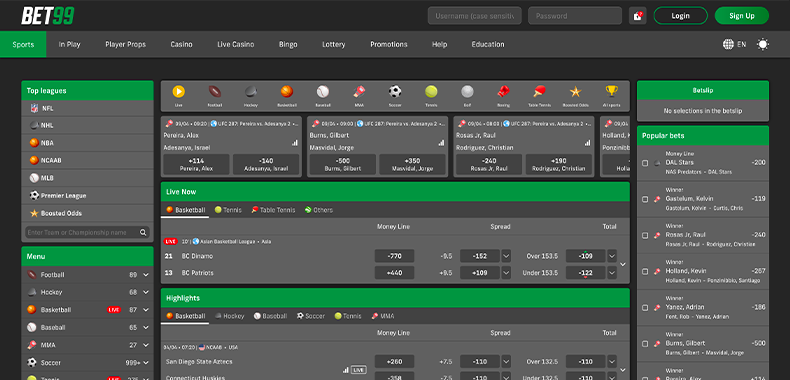Open stats icon on Burns vs Masvidal card
This screenshot has height=380, width=790.
[441, 143]
